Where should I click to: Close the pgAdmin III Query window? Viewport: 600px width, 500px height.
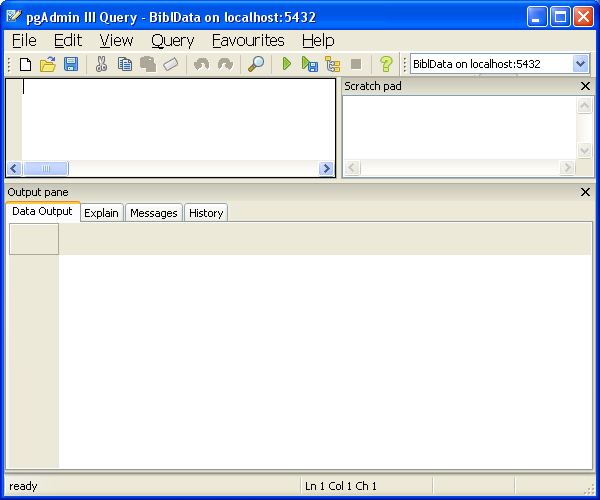tap(584, 17)
